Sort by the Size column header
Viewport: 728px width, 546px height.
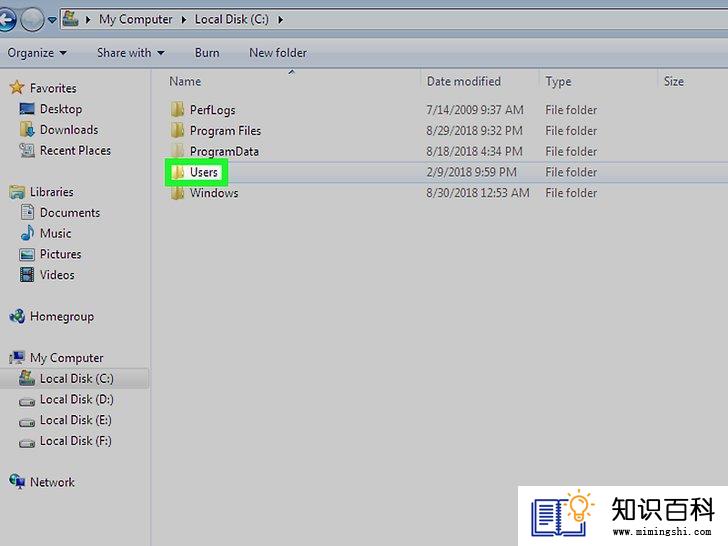coord(673,82)
